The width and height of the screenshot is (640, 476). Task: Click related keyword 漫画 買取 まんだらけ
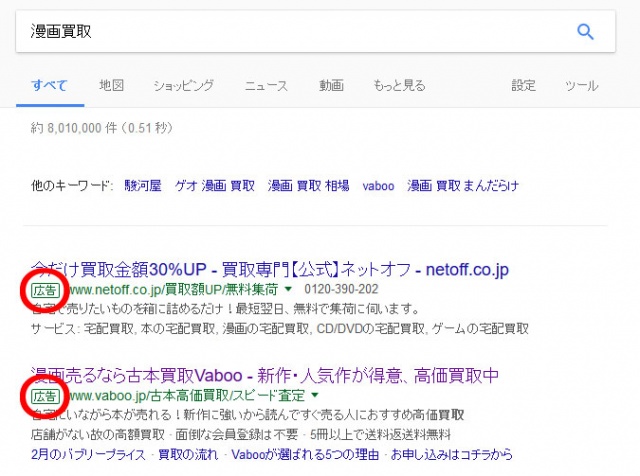point(463,186)
